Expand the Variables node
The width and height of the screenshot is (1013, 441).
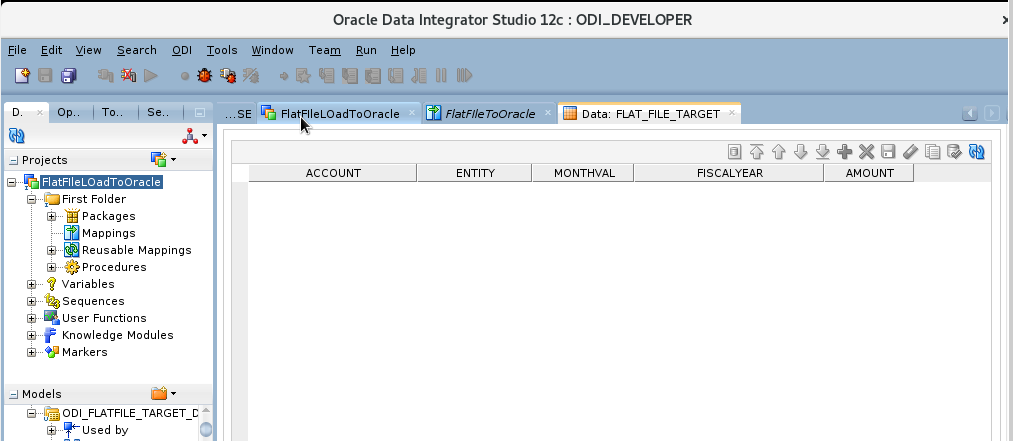31,284
